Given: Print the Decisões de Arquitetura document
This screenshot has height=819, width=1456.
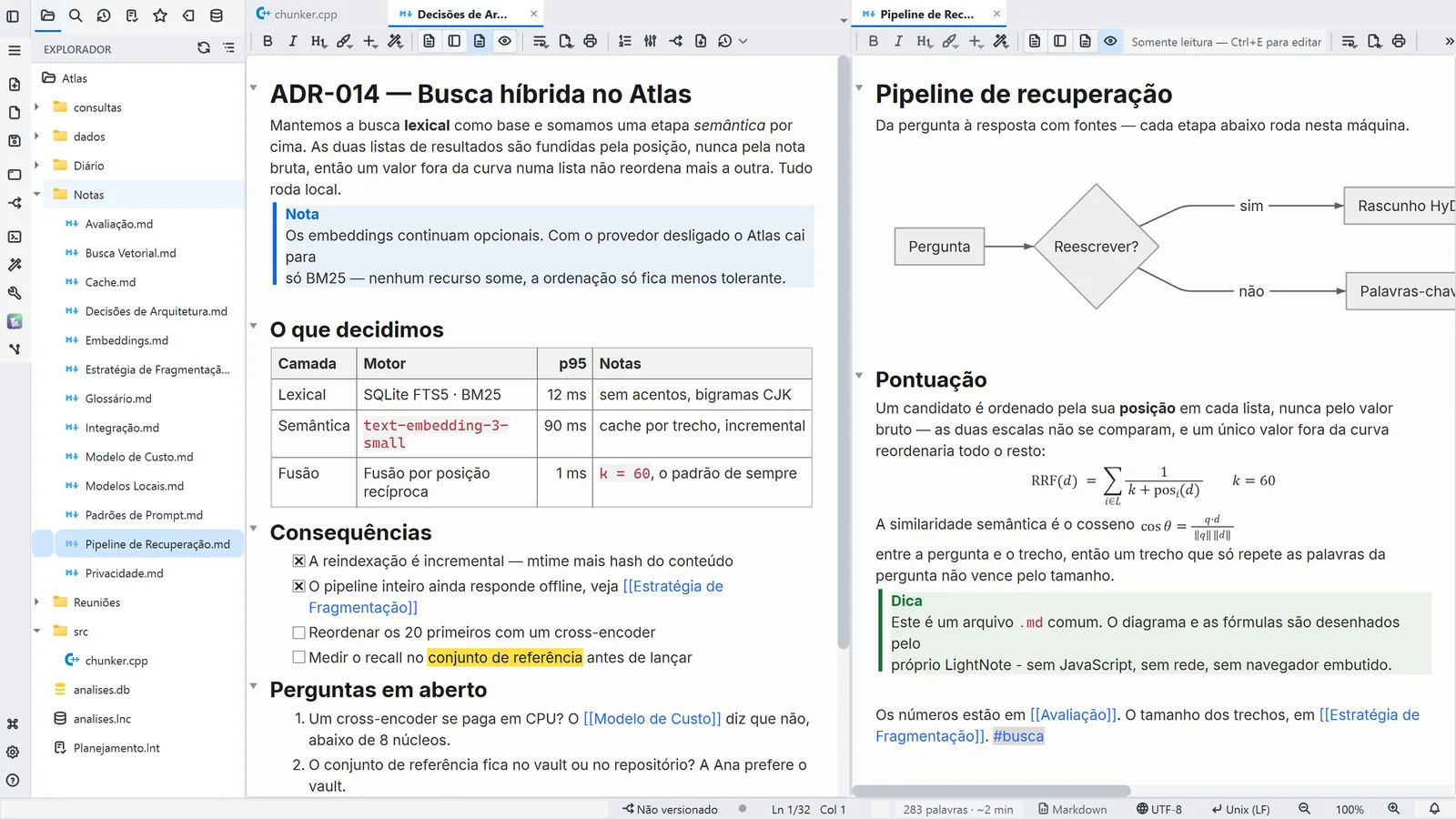Looking at the screenshot, I should click(x=591, y=41).
